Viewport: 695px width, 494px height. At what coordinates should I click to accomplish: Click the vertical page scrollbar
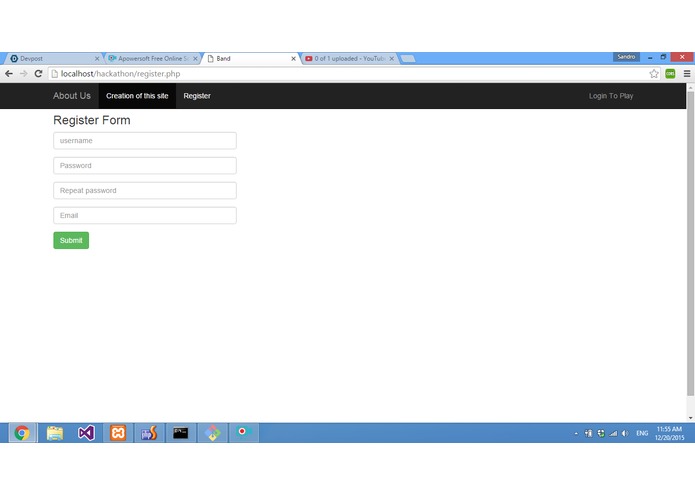click(x=690, y=244)
